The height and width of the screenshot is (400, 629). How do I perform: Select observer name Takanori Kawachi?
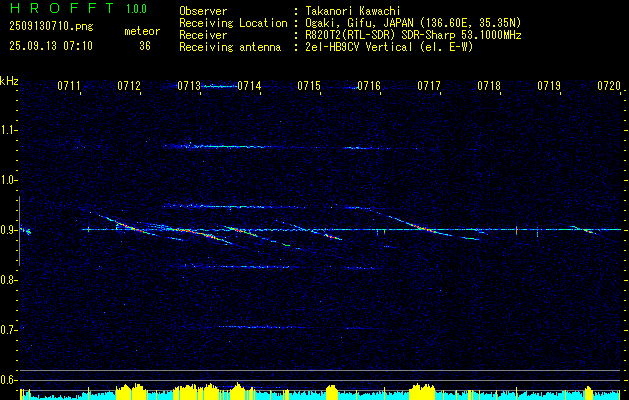tap(351, 11)
